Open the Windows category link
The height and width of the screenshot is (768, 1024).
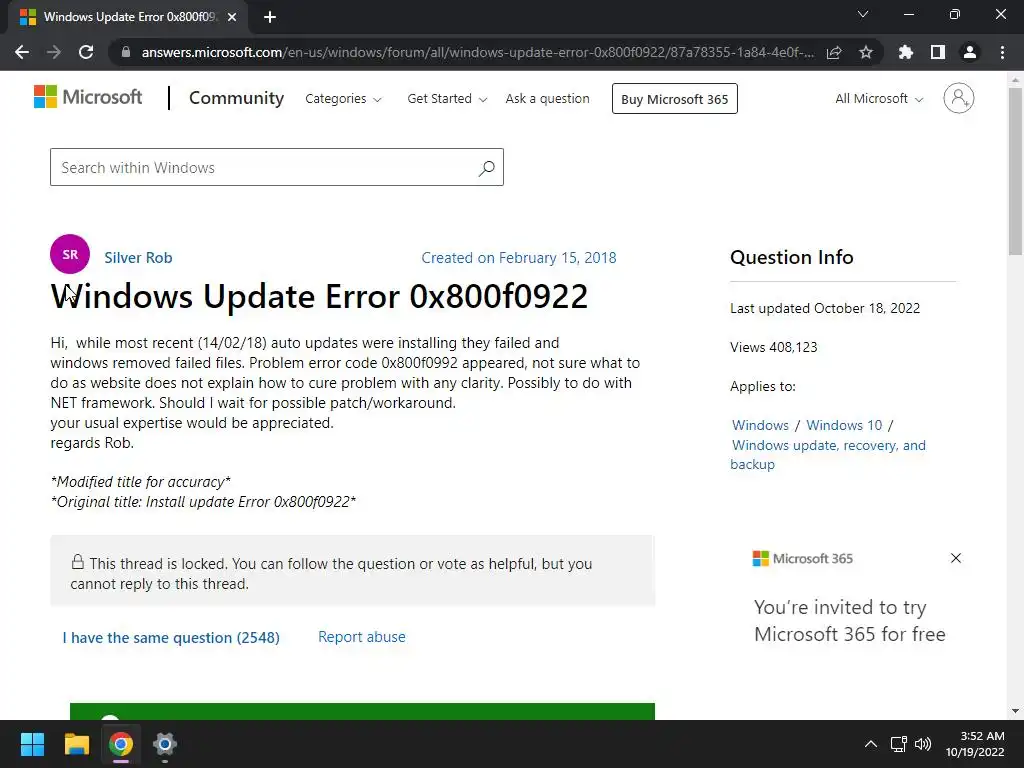[760, 425]
